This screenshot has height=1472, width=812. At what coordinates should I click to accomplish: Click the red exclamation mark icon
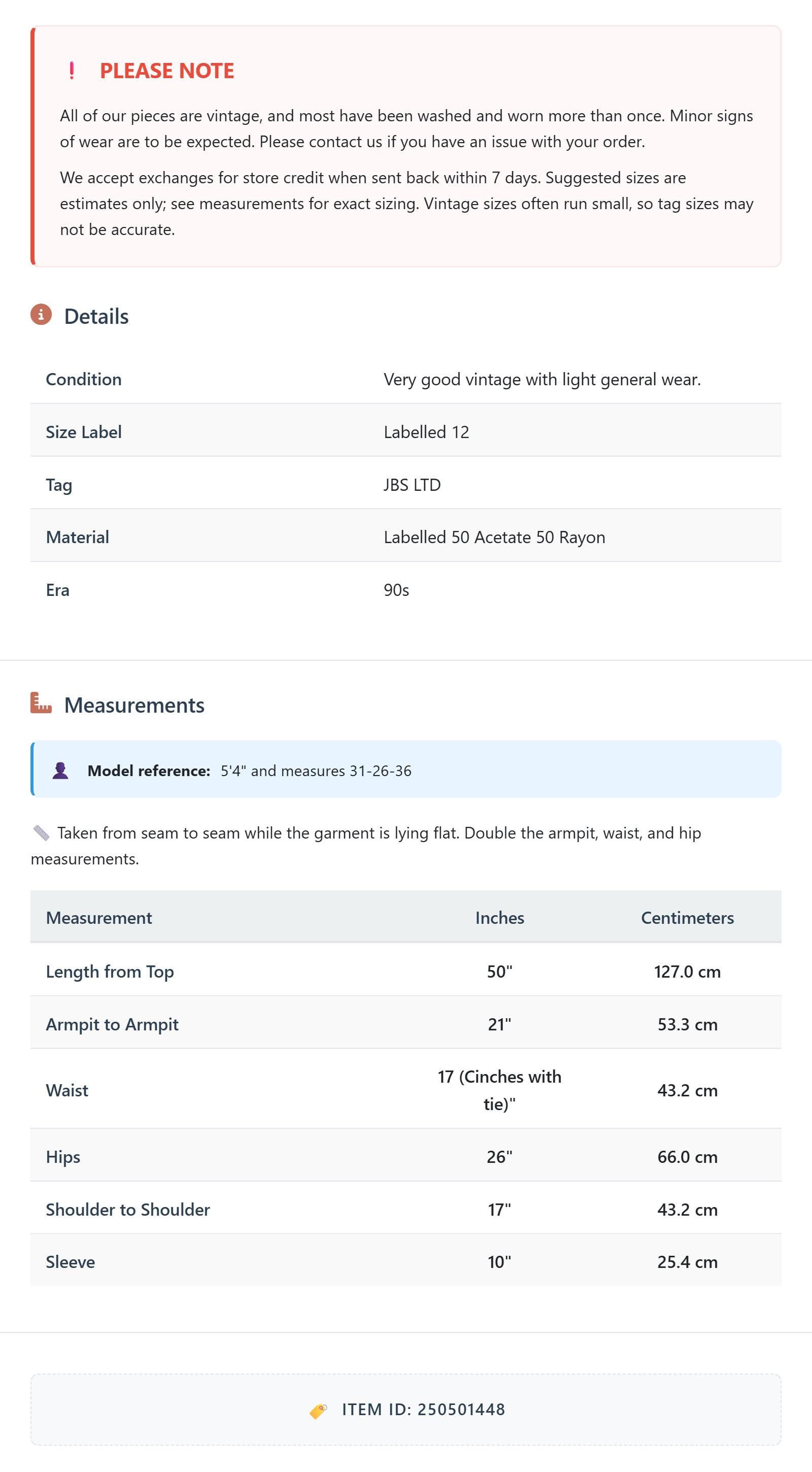point(72,70)
